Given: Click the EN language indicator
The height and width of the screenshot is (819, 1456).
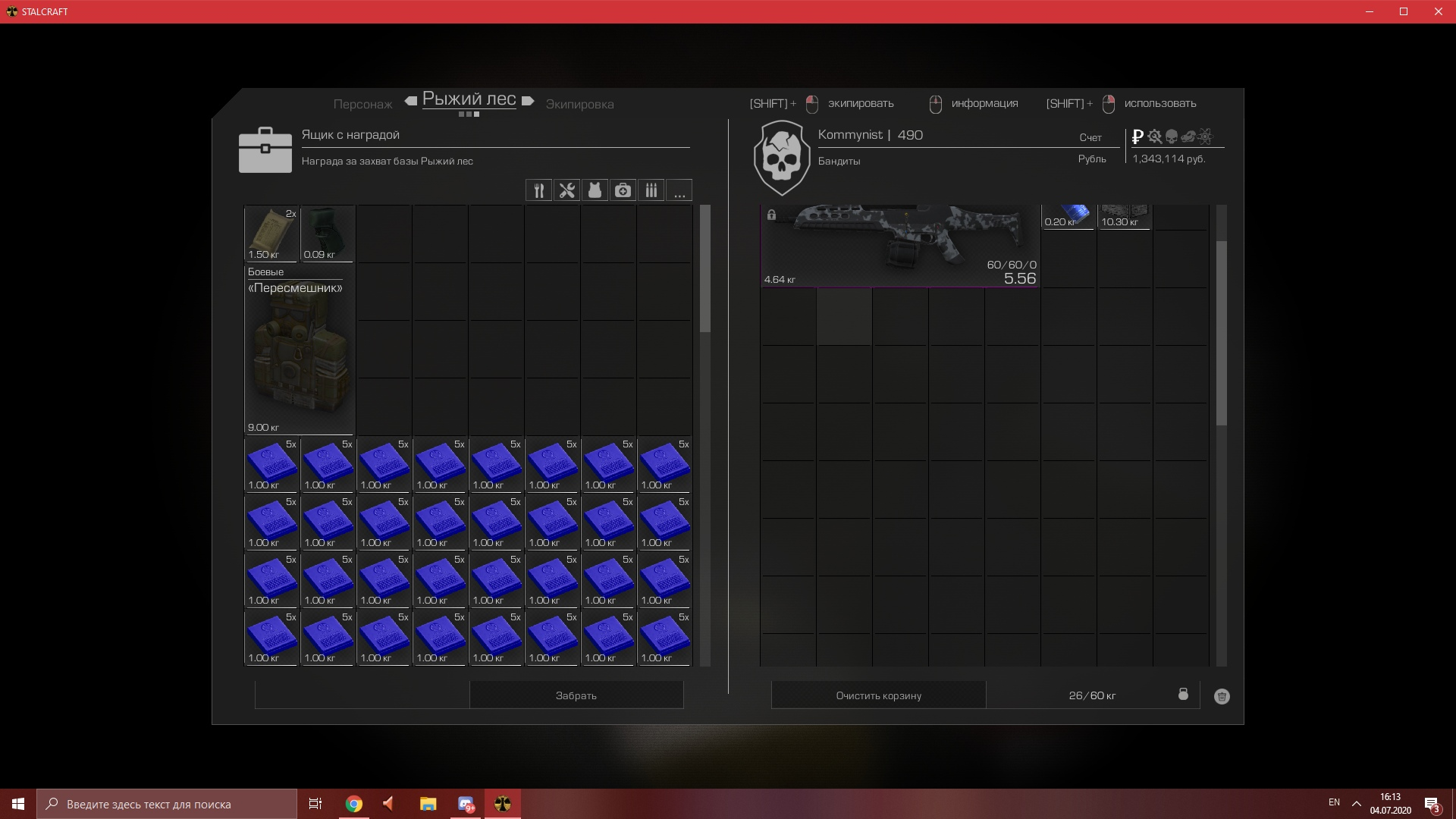Looking at the screenshot, I should pyautogui.click(x=1334, y=802).
